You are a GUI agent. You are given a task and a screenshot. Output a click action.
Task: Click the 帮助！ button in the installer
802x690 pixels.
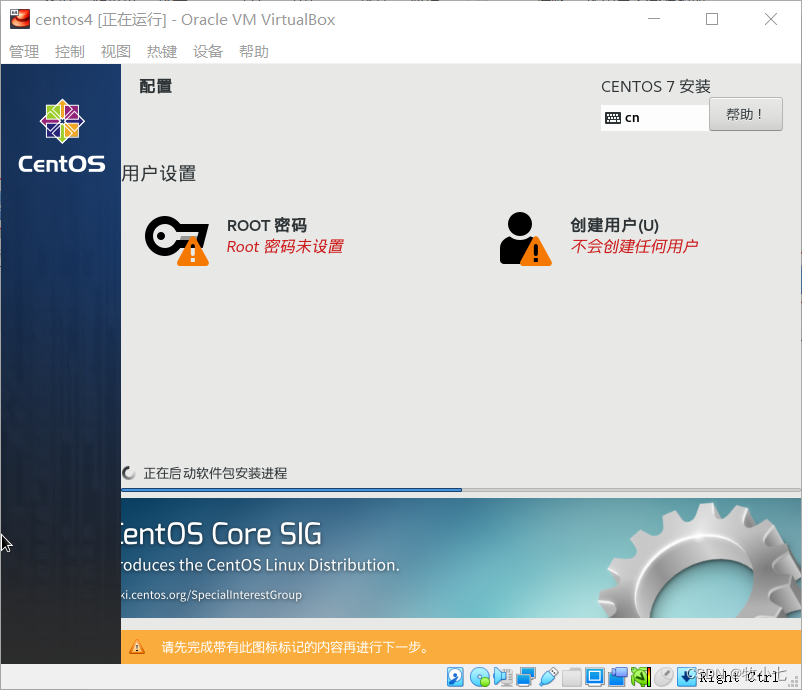pos(745,114)
